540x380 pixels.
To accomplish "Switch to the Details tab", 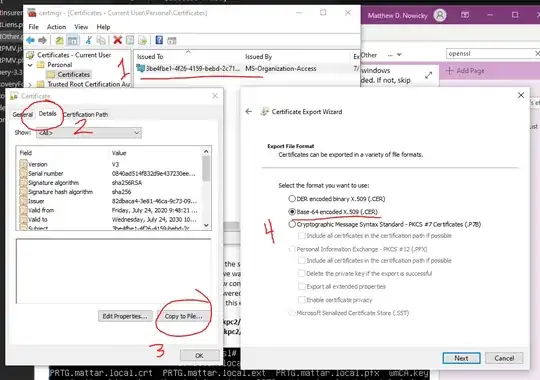I will 48,114.
